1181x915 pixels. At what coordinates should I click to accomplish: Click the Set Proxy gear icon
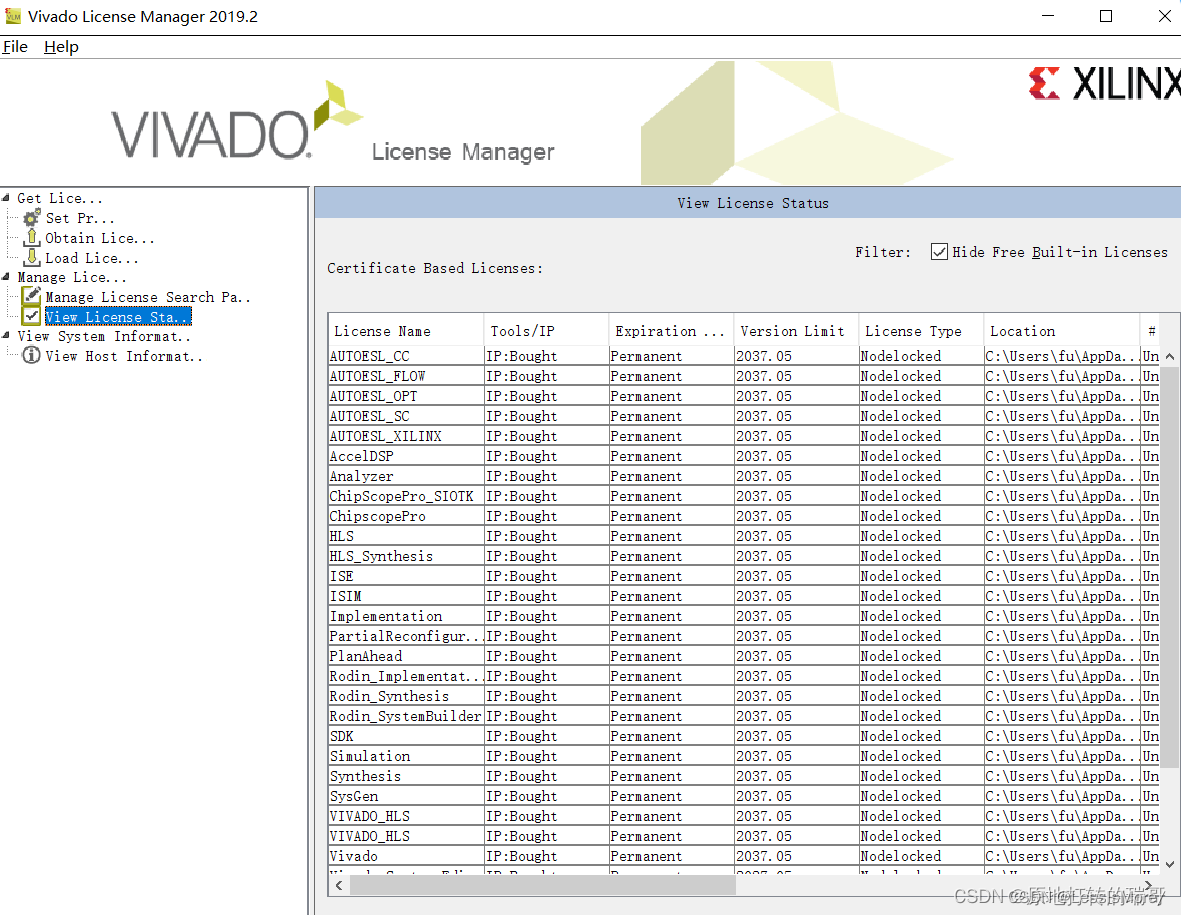point(32,218)
